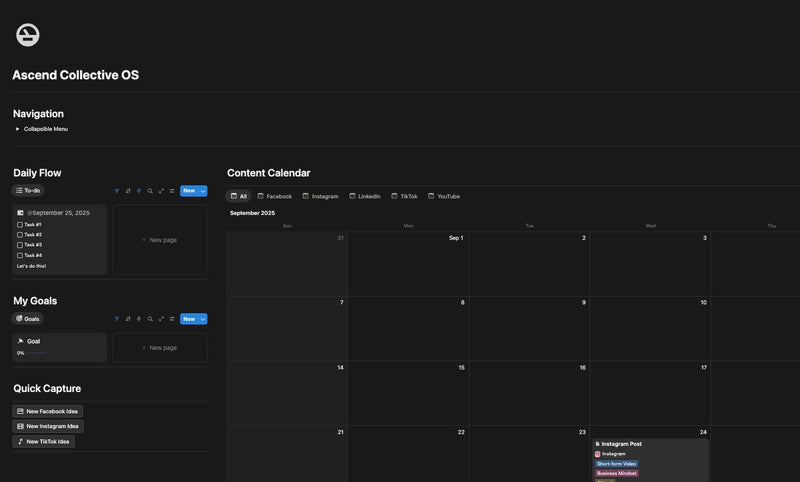
Task: Expand the Collapsible Menu toggle
Action: tap(17, 129)
